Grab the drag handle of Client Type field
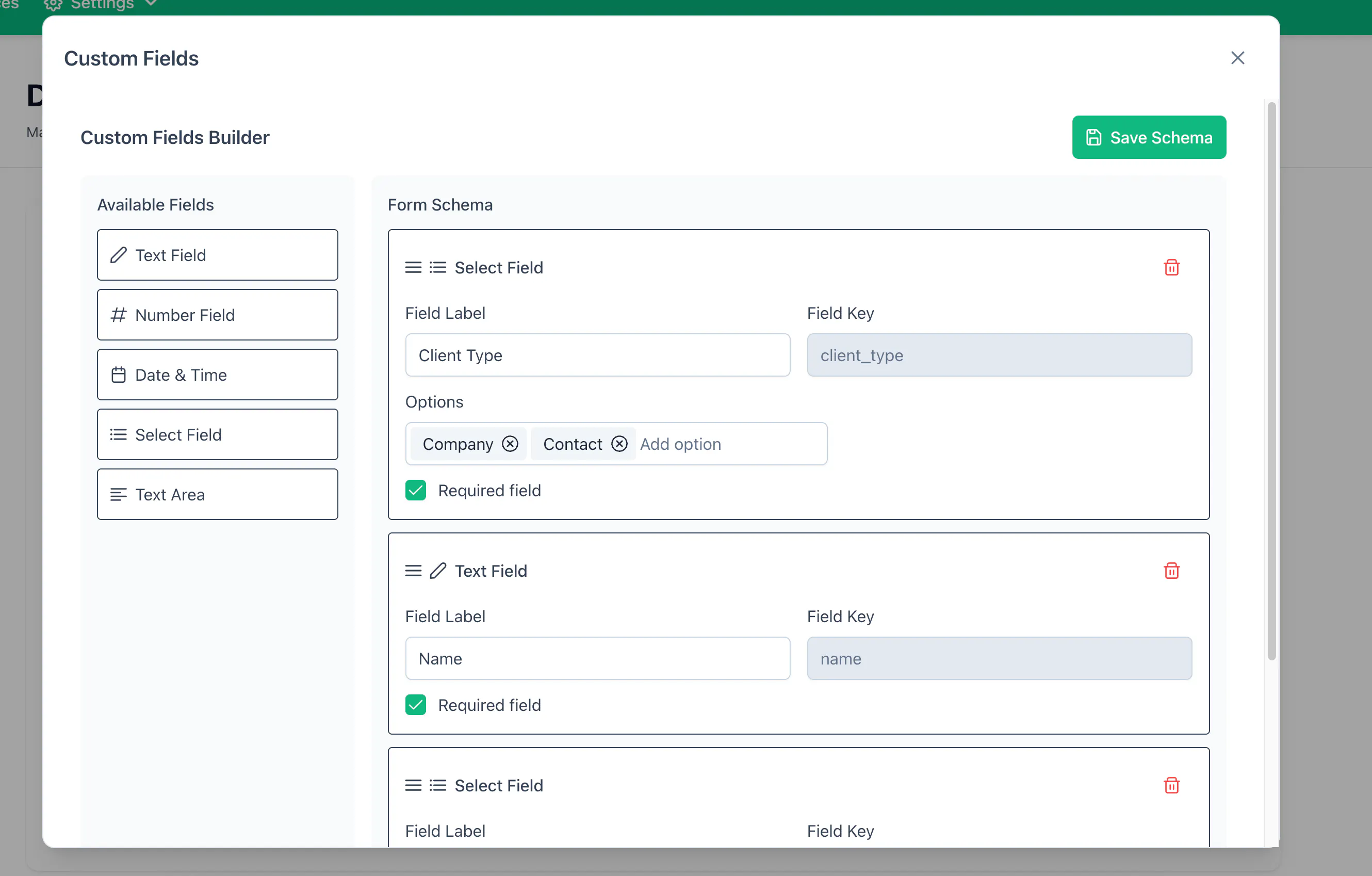The width and height of the screenshot is (1372, 876). coord(413,267)
